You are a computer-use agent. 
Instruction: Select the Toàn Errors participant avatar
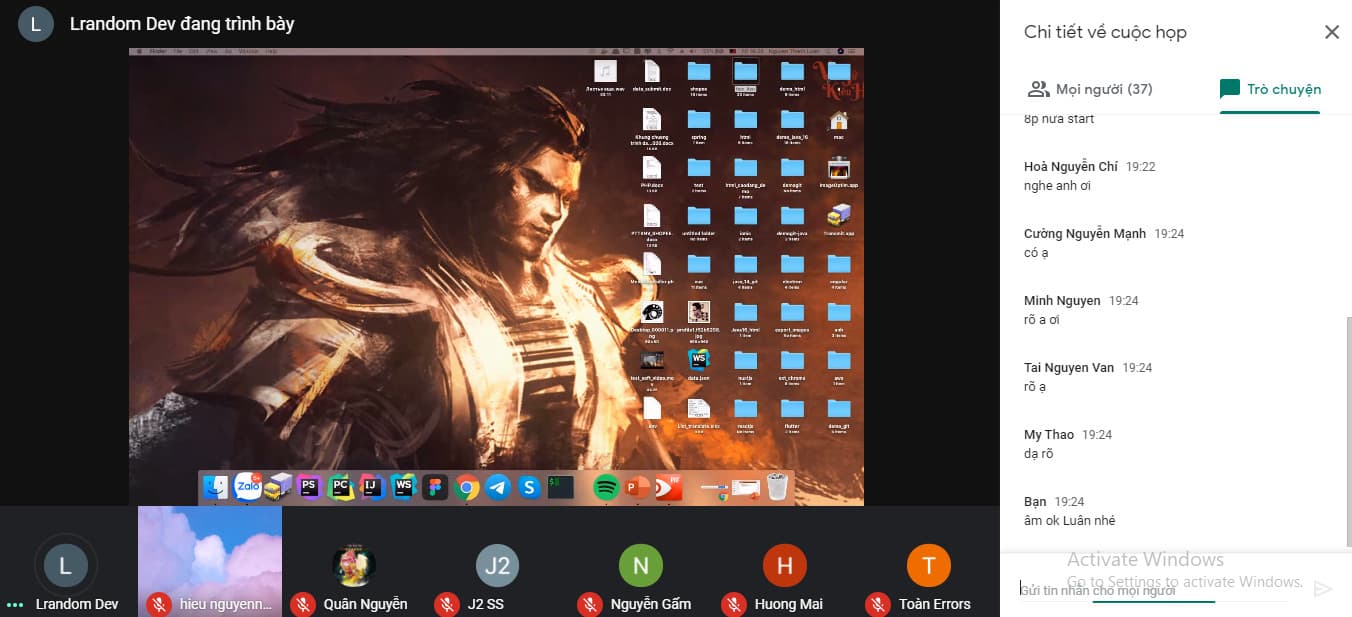click(928, 566)
